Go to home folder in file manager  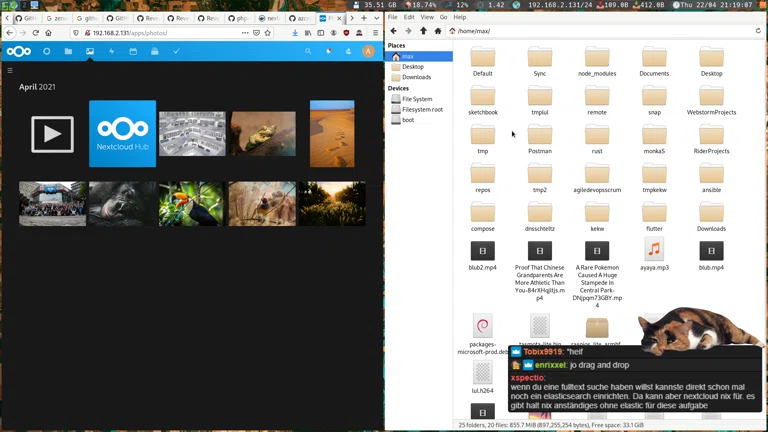[x=438, y=31]
